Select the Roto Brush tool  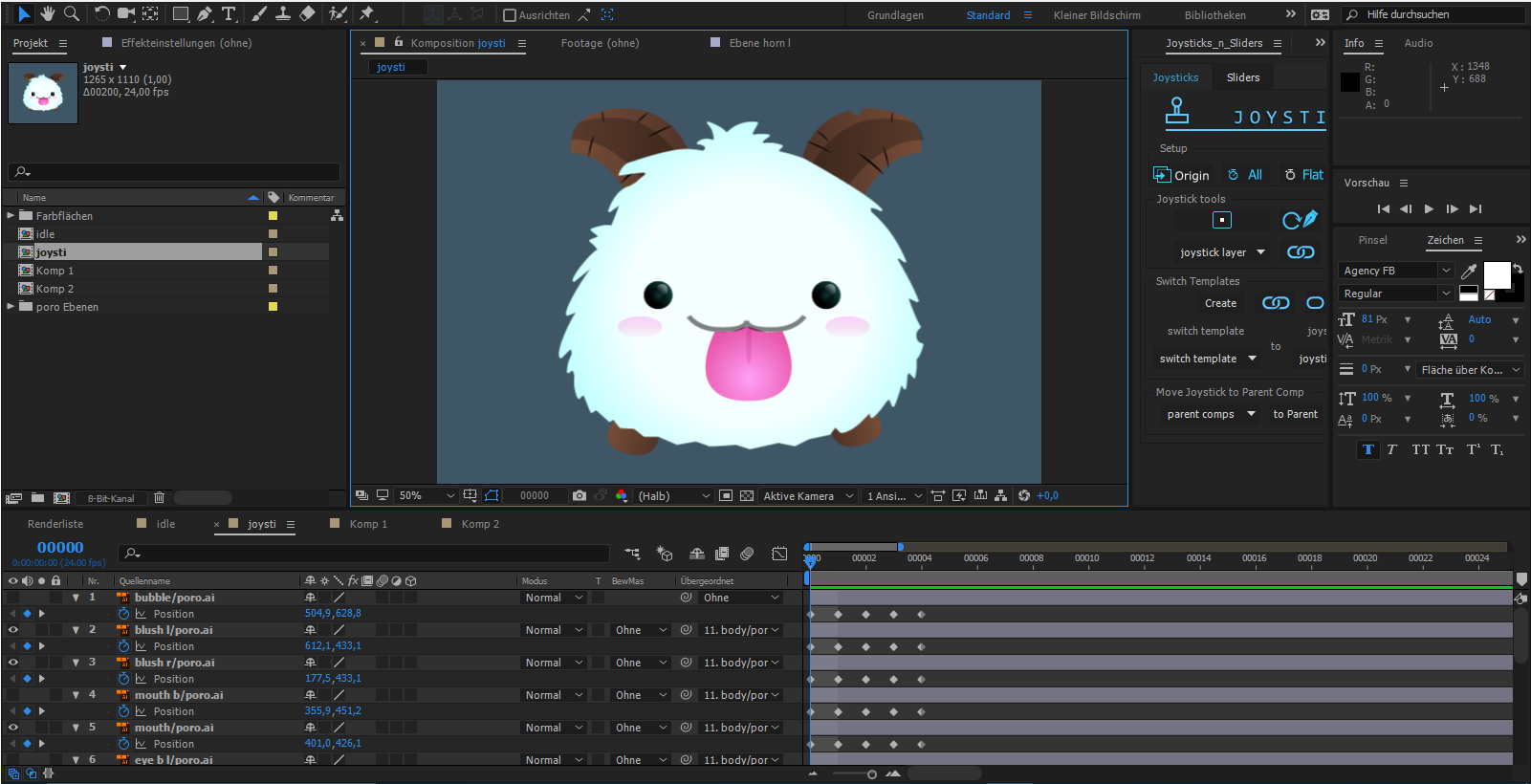coord(338,13)
